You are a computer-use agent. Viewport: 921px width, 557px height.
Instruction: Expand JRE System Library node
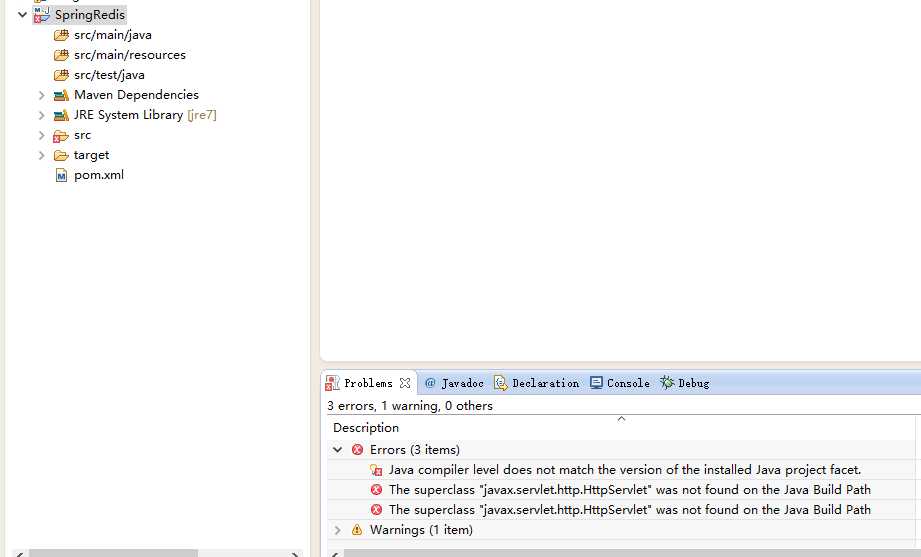click(x=41, y=115)
